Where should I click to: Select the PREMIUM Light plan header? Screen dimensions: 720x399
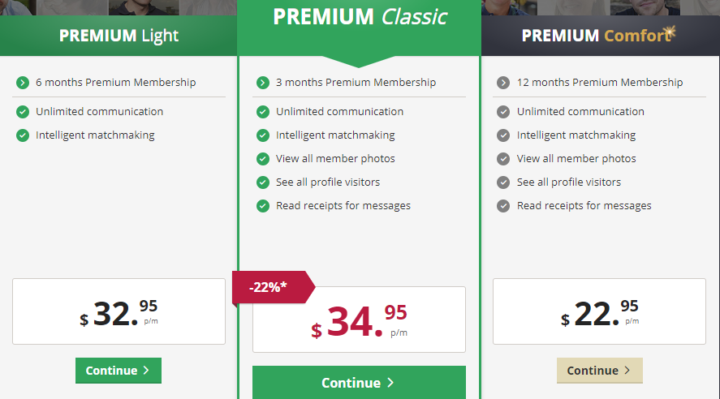pos(118,35)
